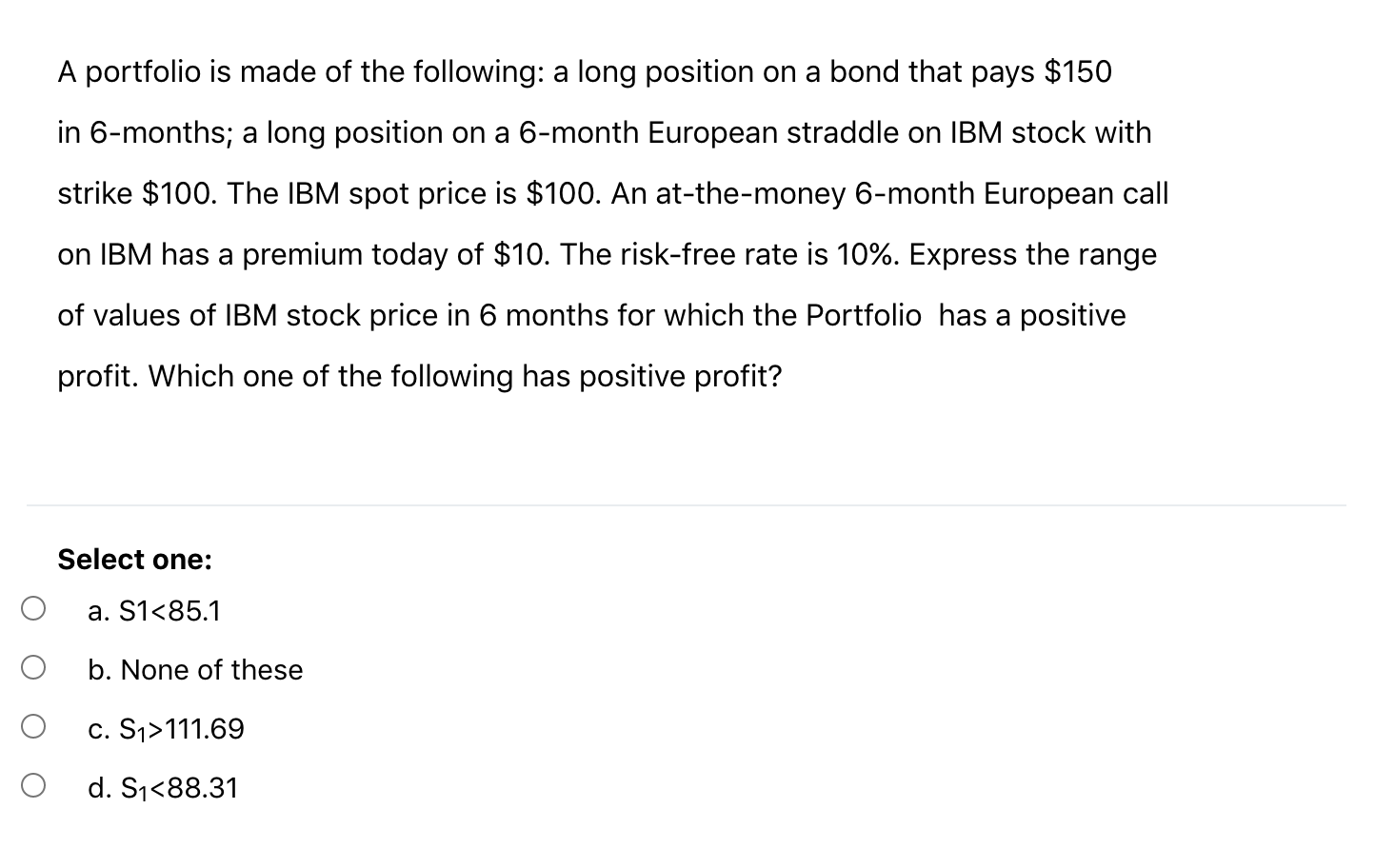The image size is (1375, 868).
Task: Click the 'Select one:' label
Action: (134, 560)
